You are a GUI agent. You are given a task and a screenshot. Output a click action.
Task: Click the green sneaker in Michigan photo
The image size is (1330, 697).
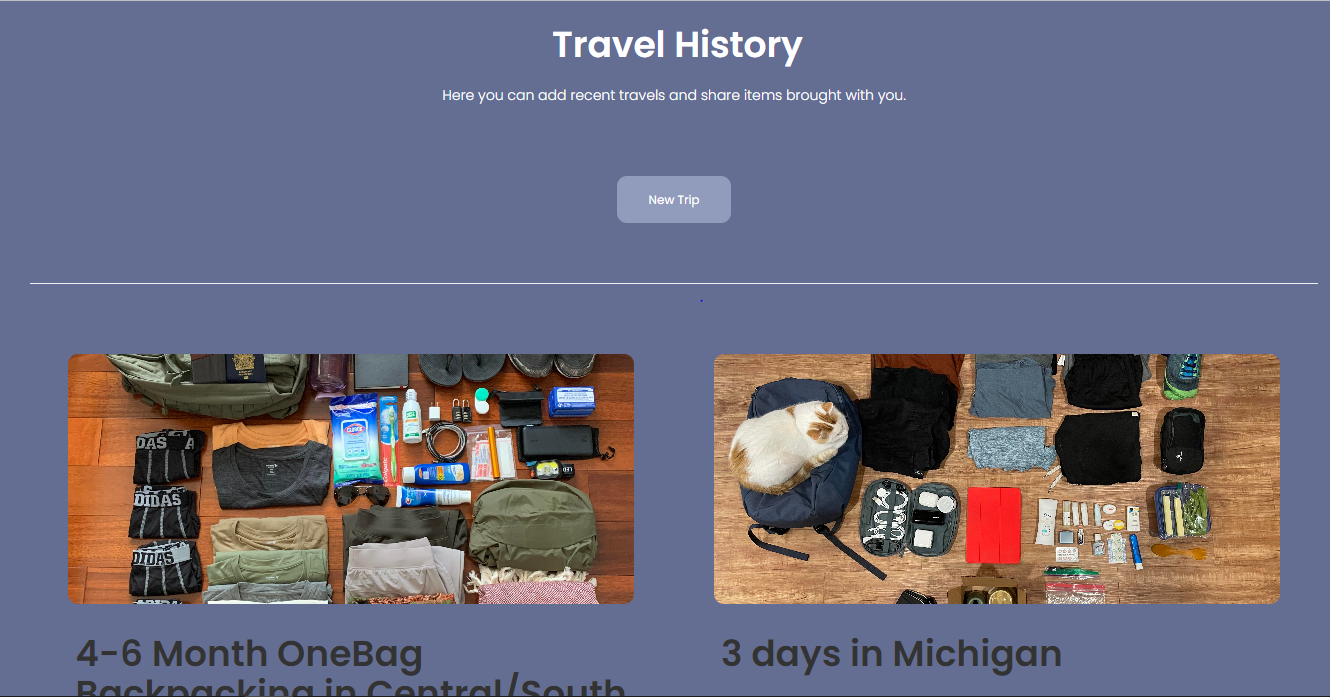(x=1183, y=375)
